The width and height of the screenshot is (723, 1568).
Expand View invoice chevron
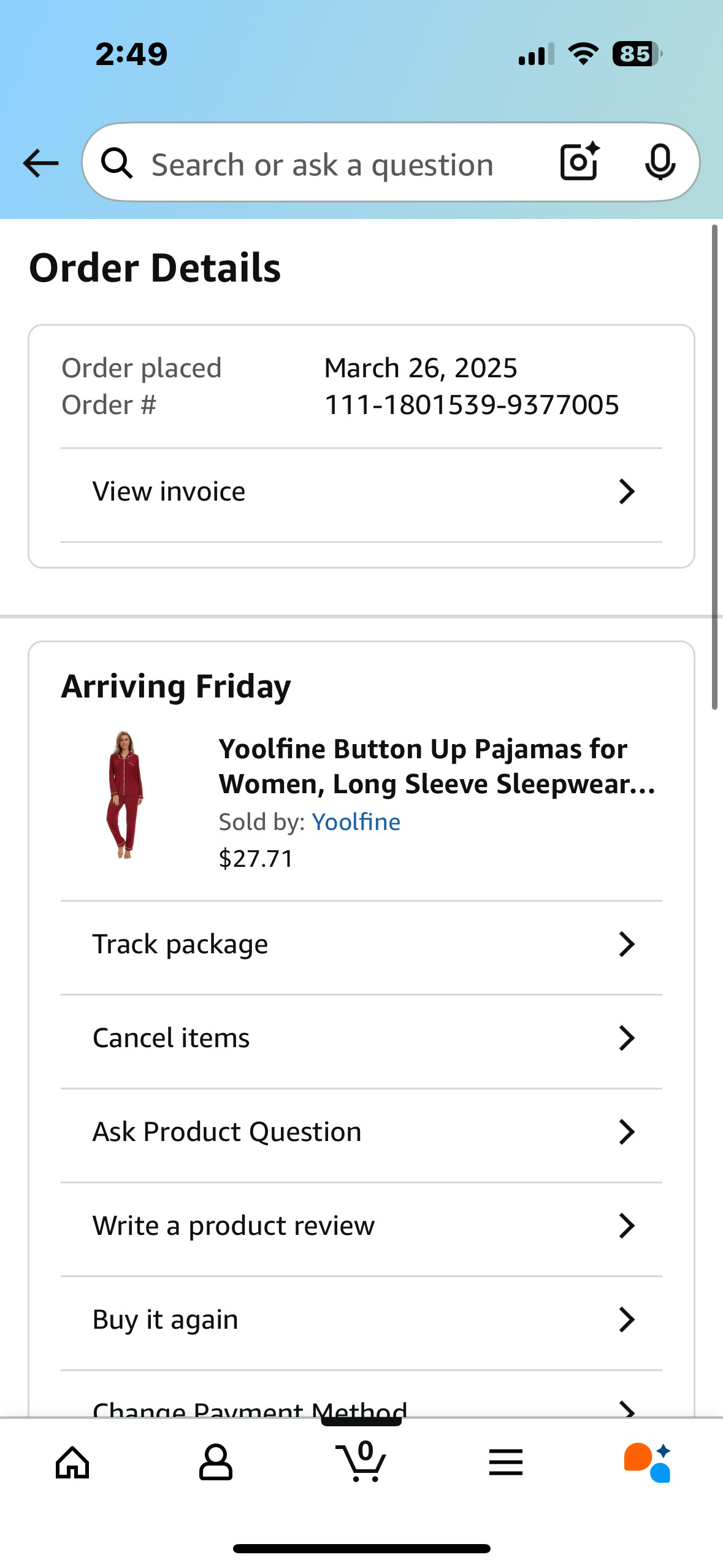(626, 491)
